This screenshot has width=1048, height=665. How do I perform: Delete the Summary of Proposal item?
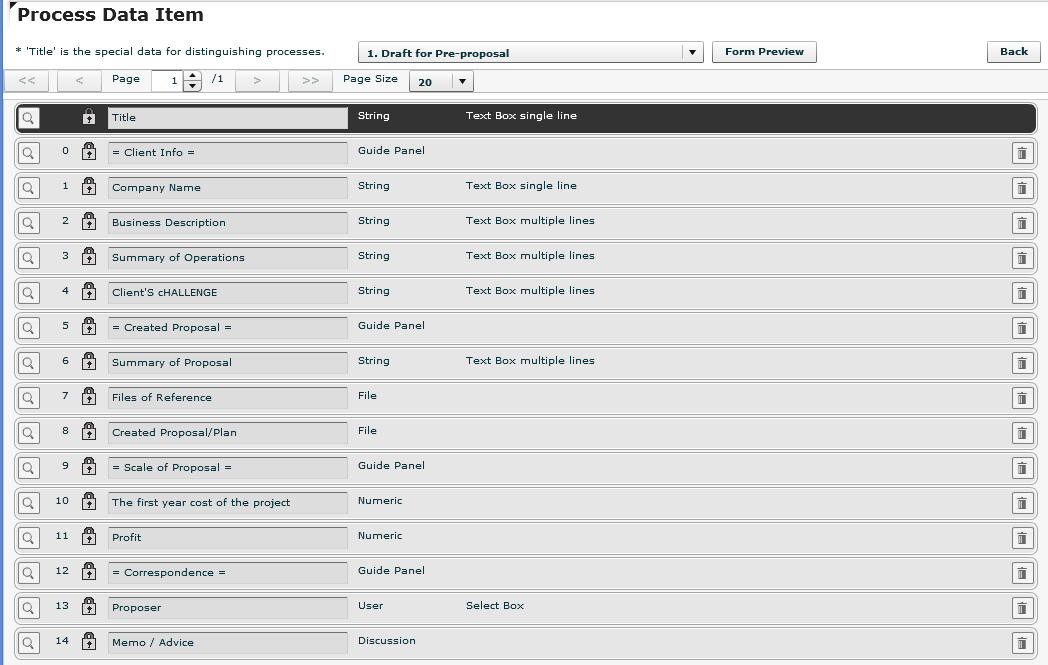[1022, 364]
